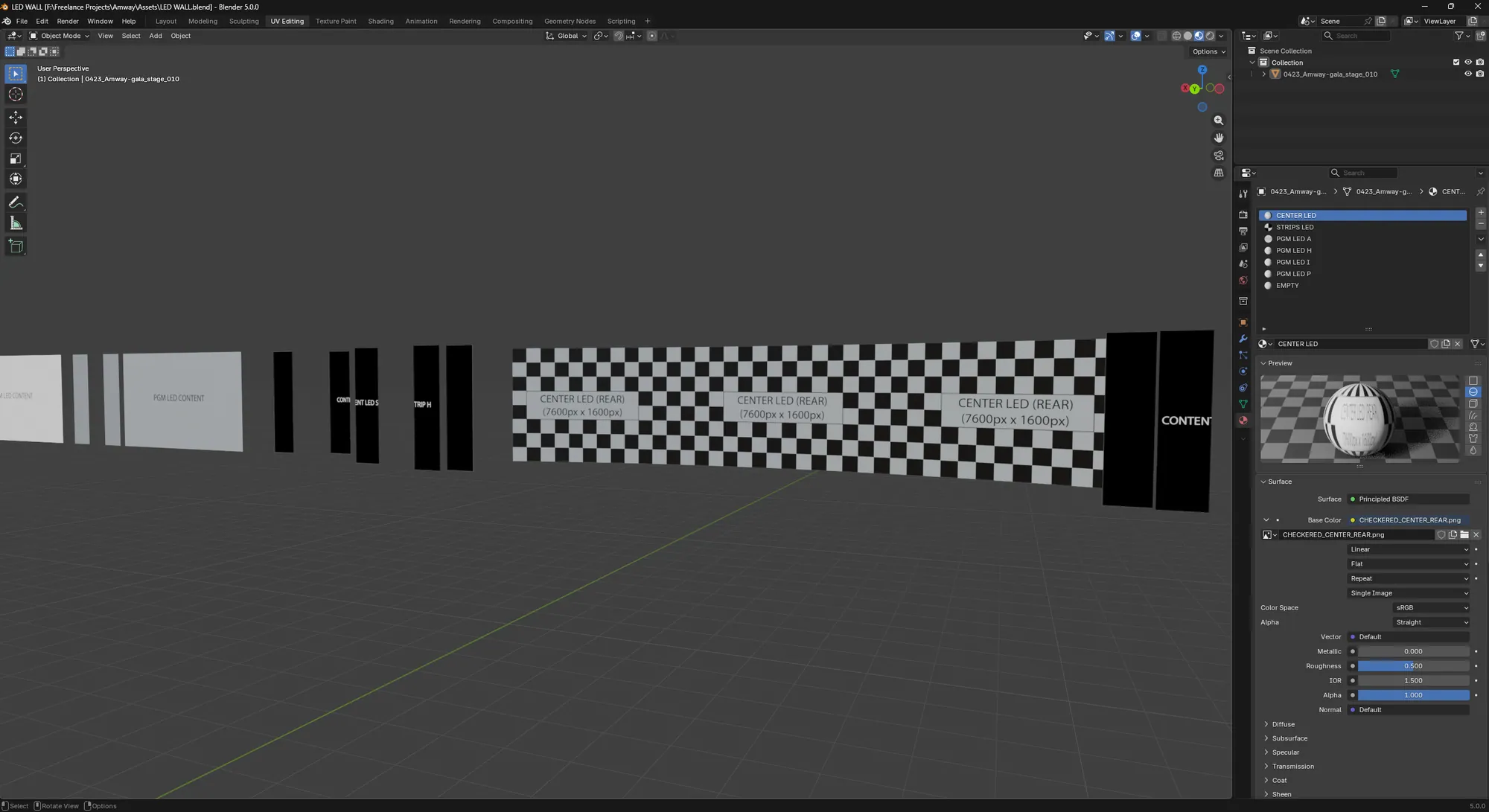Hide 0423_Amway-gala_stage_010 object in viewport
Screen dimensions: 1489x812
1467,74
